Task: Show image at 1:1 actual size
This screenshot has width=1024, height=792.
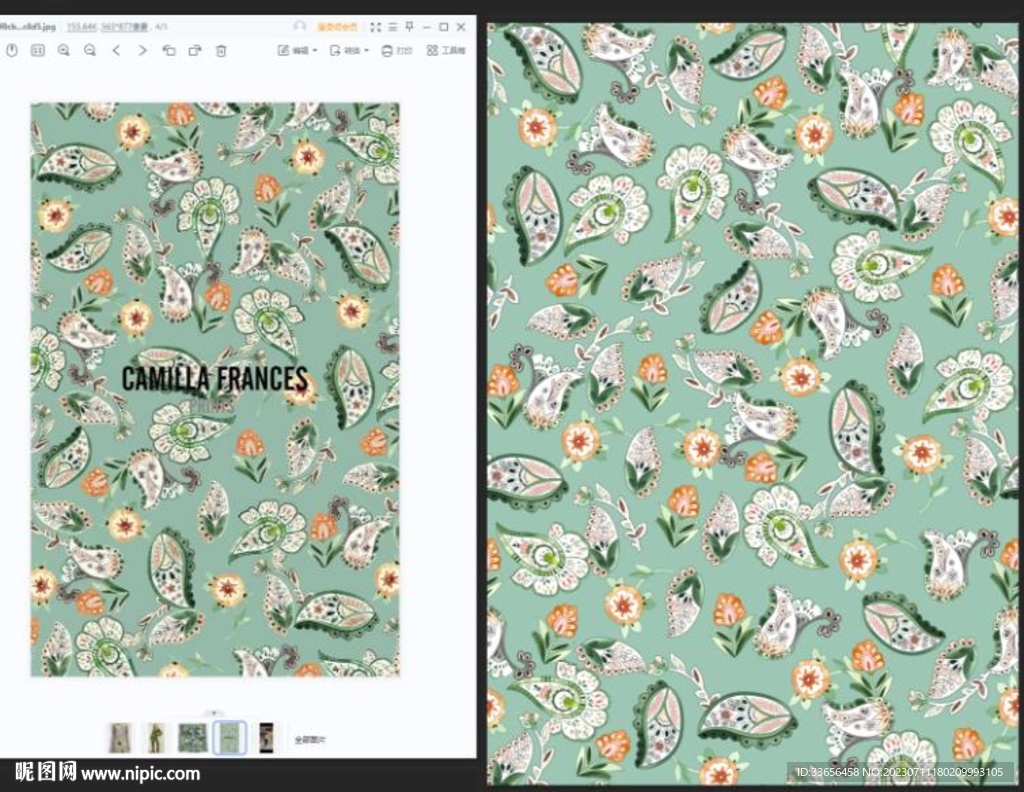Action: (x=38, y=50)
